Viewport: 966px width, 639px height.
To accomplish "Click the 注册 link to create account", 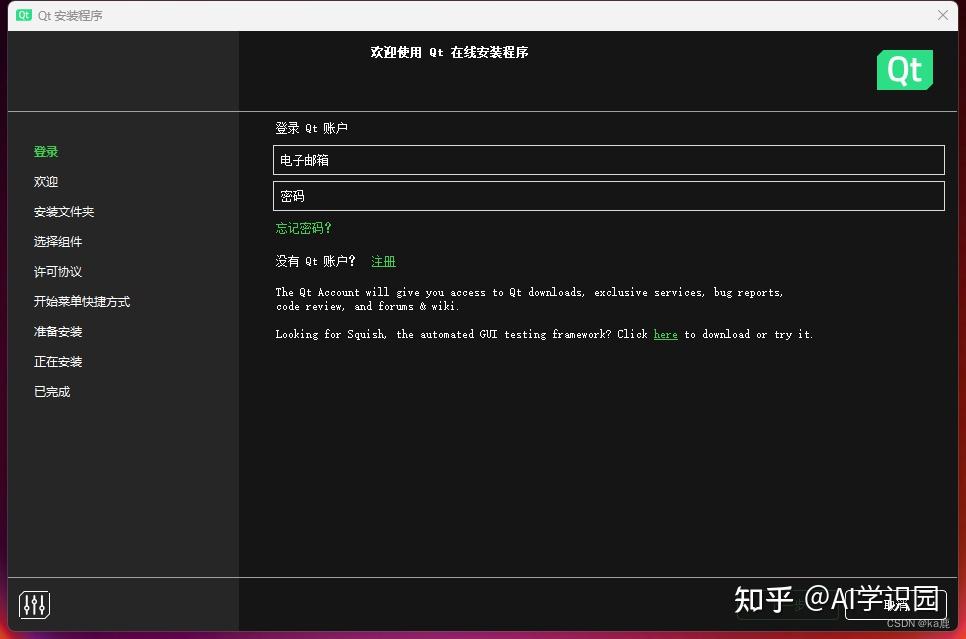I will pos(383,261).
